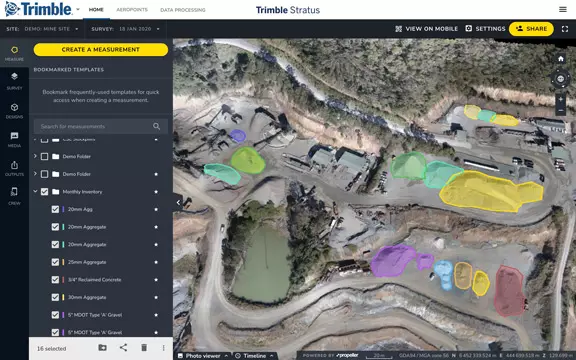576x360 pixels.
Task: Click star beside Monthly Inventory folder
Action: click(156, 192)
